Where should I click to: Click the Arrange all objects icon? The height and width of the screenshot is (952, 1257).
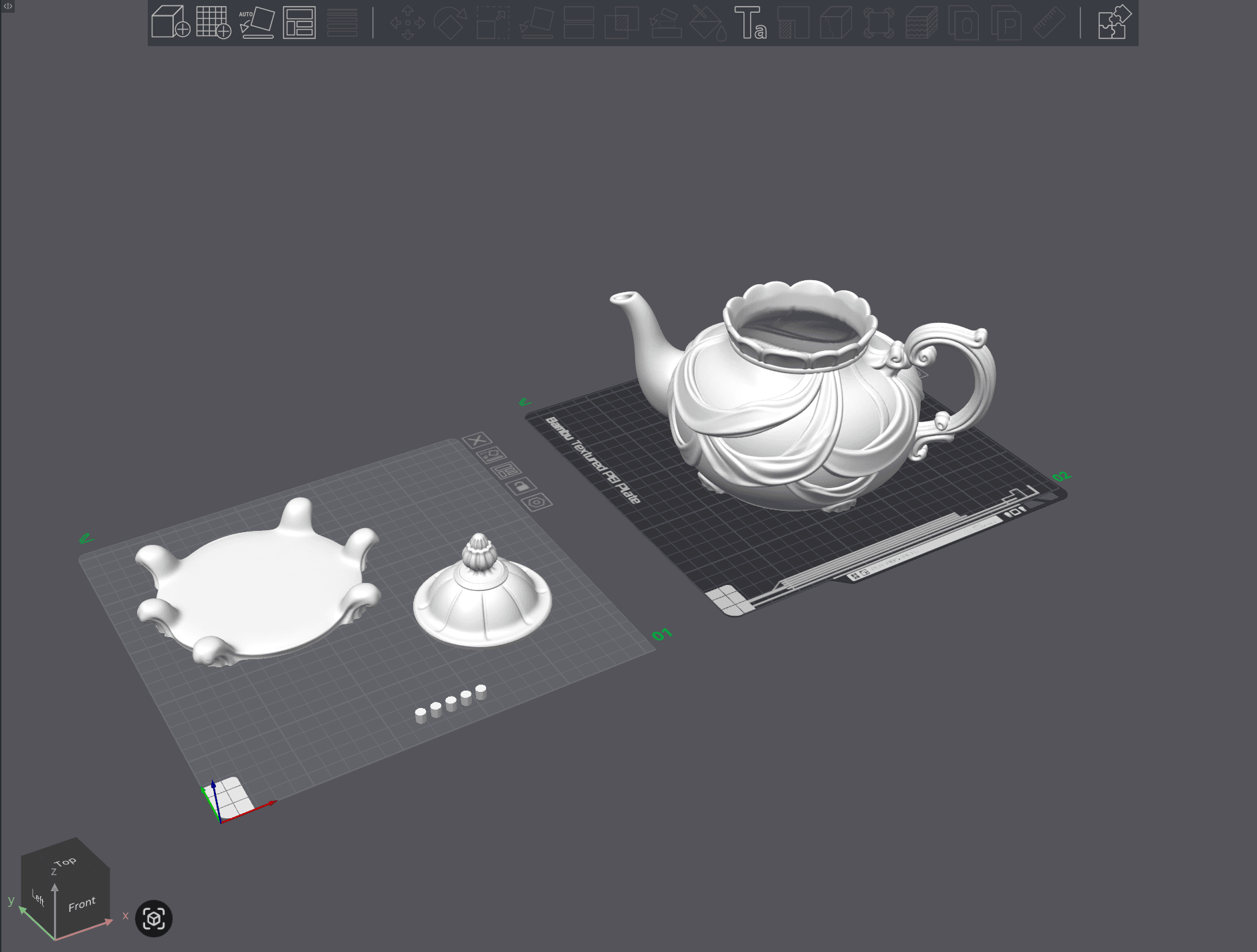[x=299, y=22]
